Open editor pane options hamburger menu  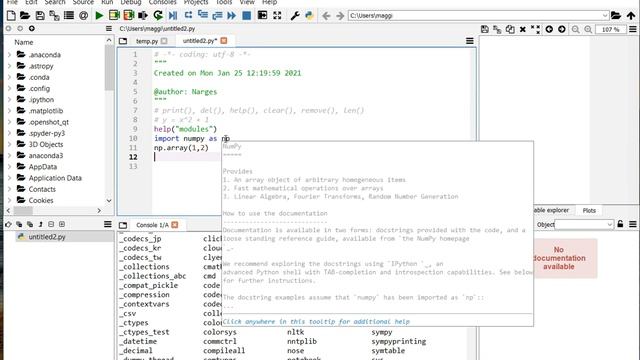click(470, 41)
